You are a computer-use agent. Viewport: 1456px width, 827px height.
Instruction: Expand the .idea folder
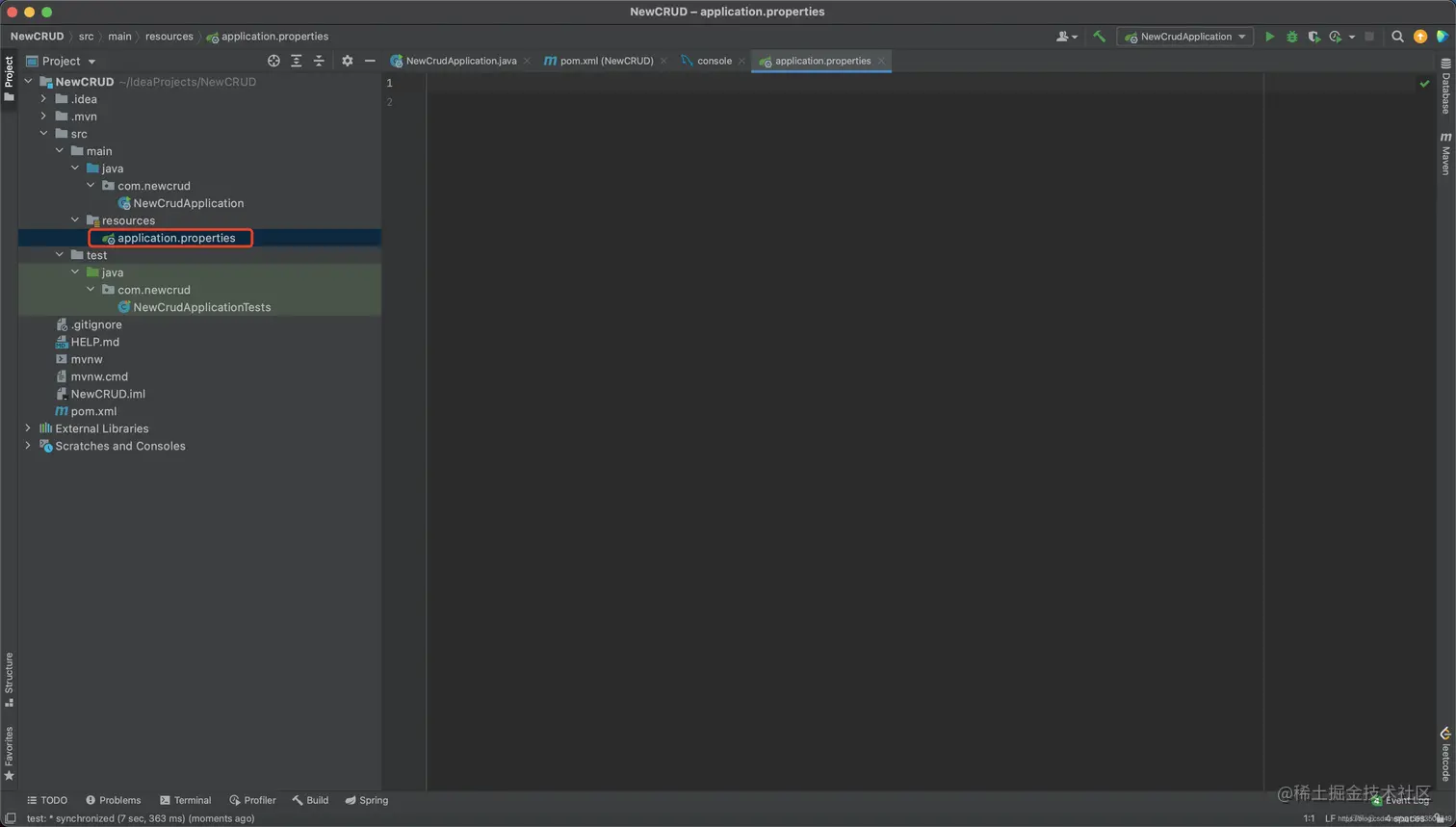[43, 99]
